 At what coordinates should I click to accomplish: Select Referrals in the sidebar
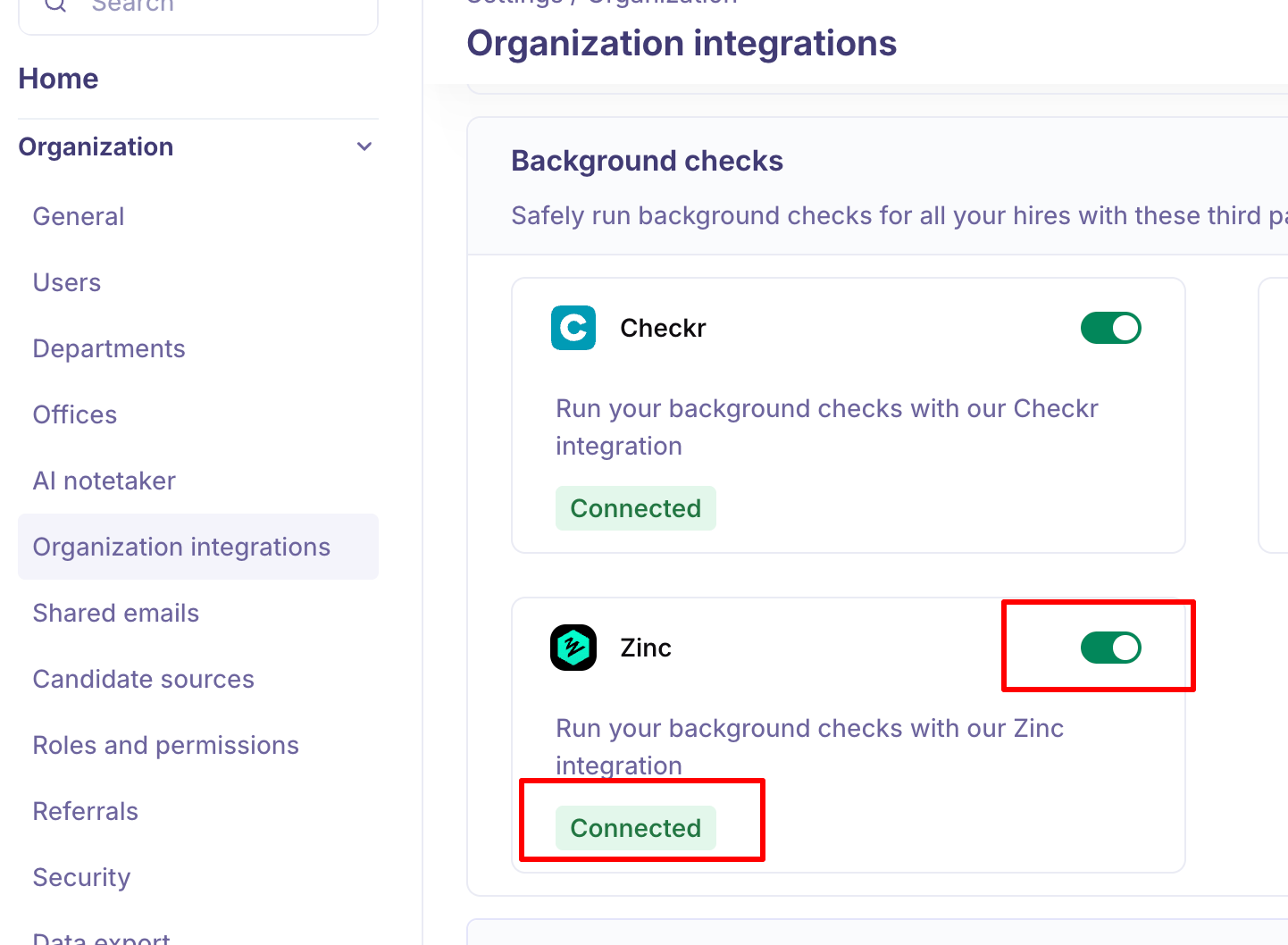pos(86,811)
